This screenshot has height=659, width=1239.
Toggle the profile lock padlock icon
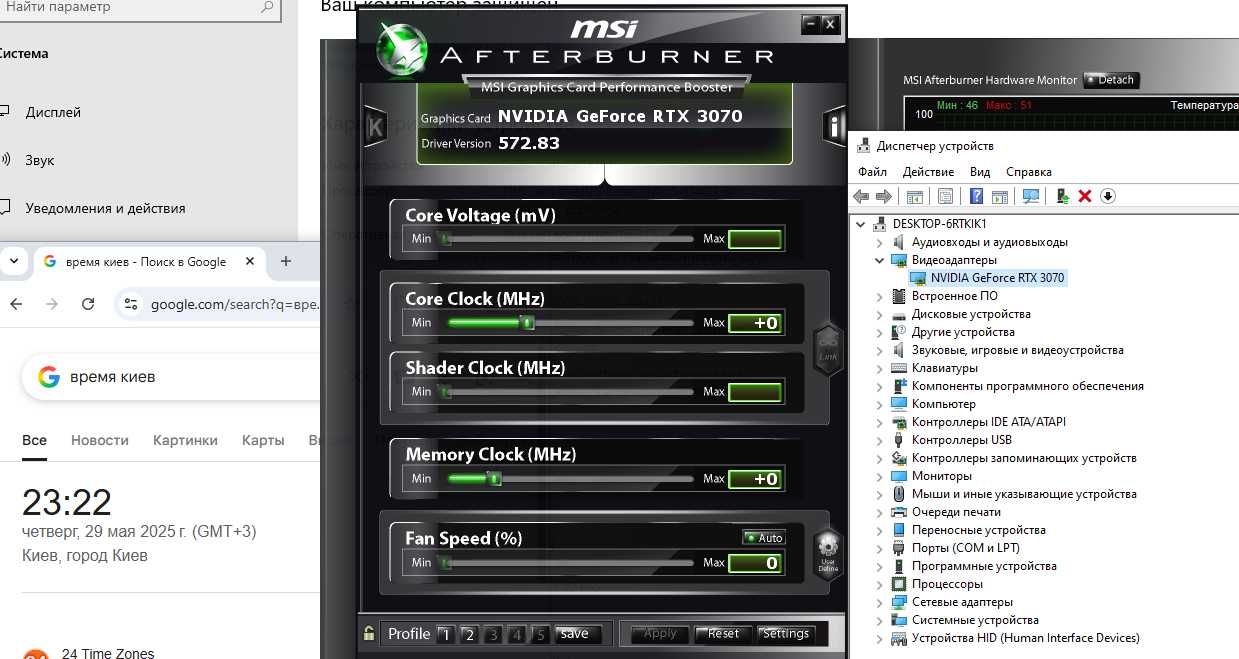coord(369,633)
